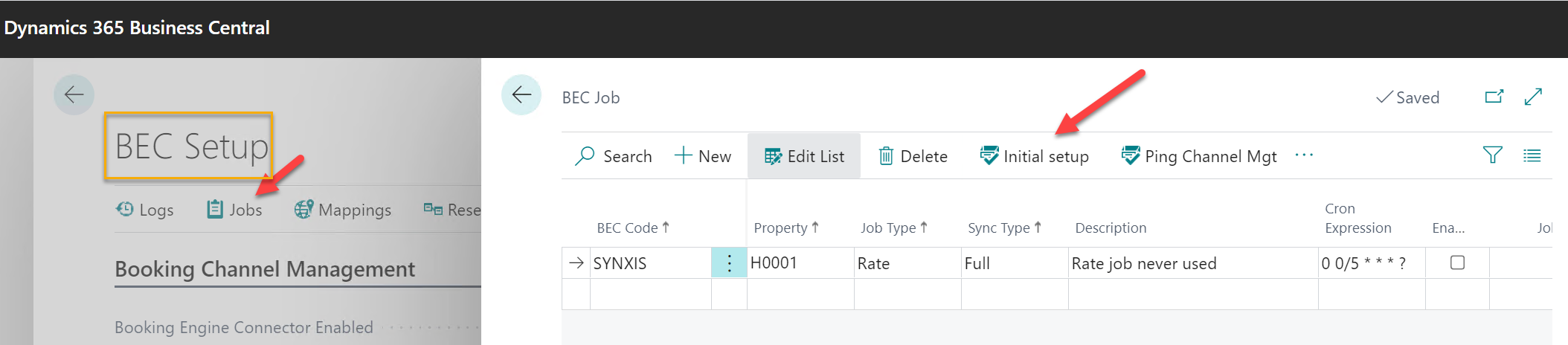Open the Mappings menu in BEC Setup
Viewport: 1568px width, 345px height.
(x=343, y=210)
